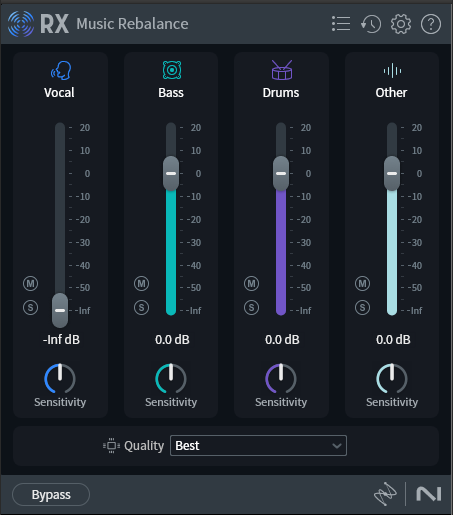Mute the Vocal channel
Screen dimensions: 453x515
30,284
